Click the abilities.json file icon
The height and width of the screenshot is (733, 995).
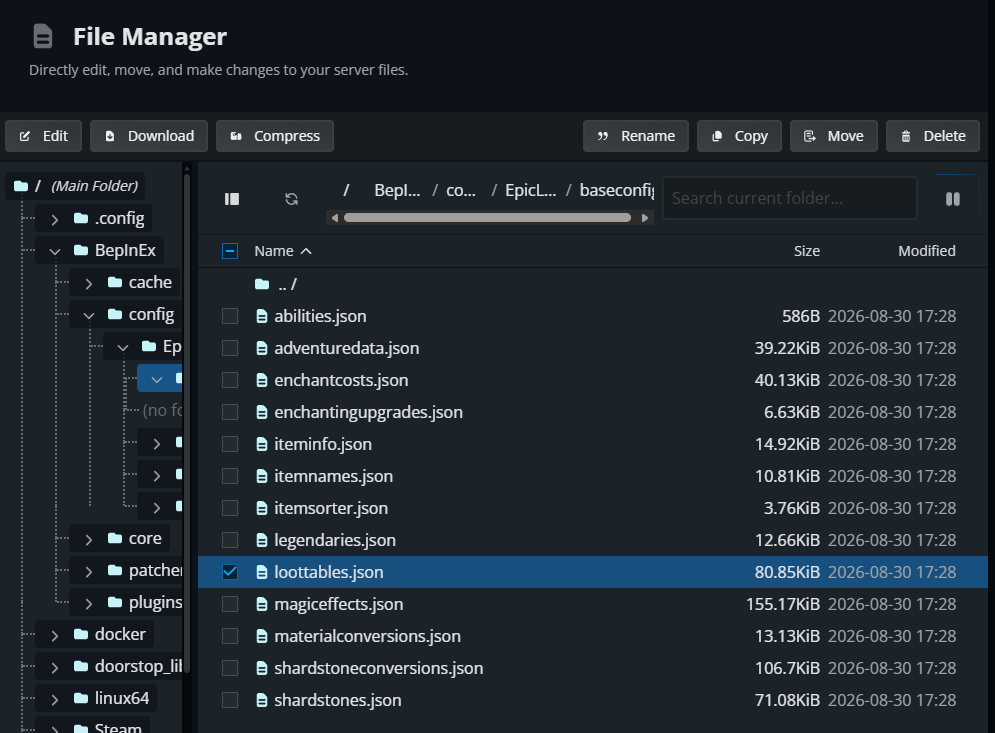[261, 316]
